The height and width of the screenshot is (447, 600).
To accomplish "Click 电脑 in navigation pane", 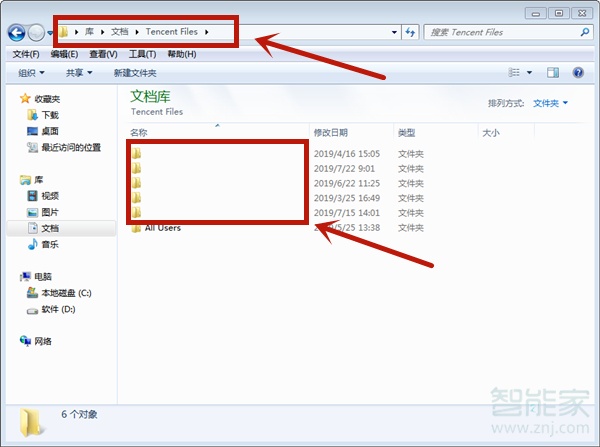I will (43, 277).
